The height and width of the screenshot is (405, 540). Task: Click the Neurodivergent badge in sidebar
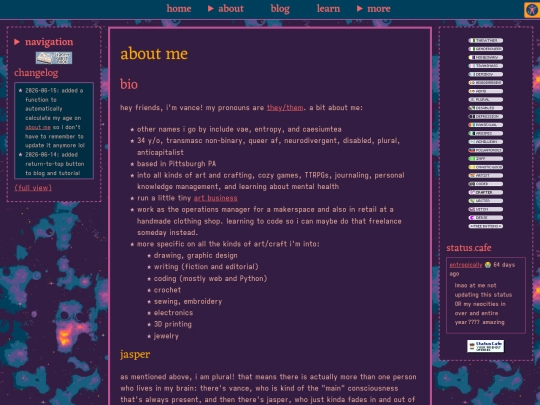click(x=486, y=83)
